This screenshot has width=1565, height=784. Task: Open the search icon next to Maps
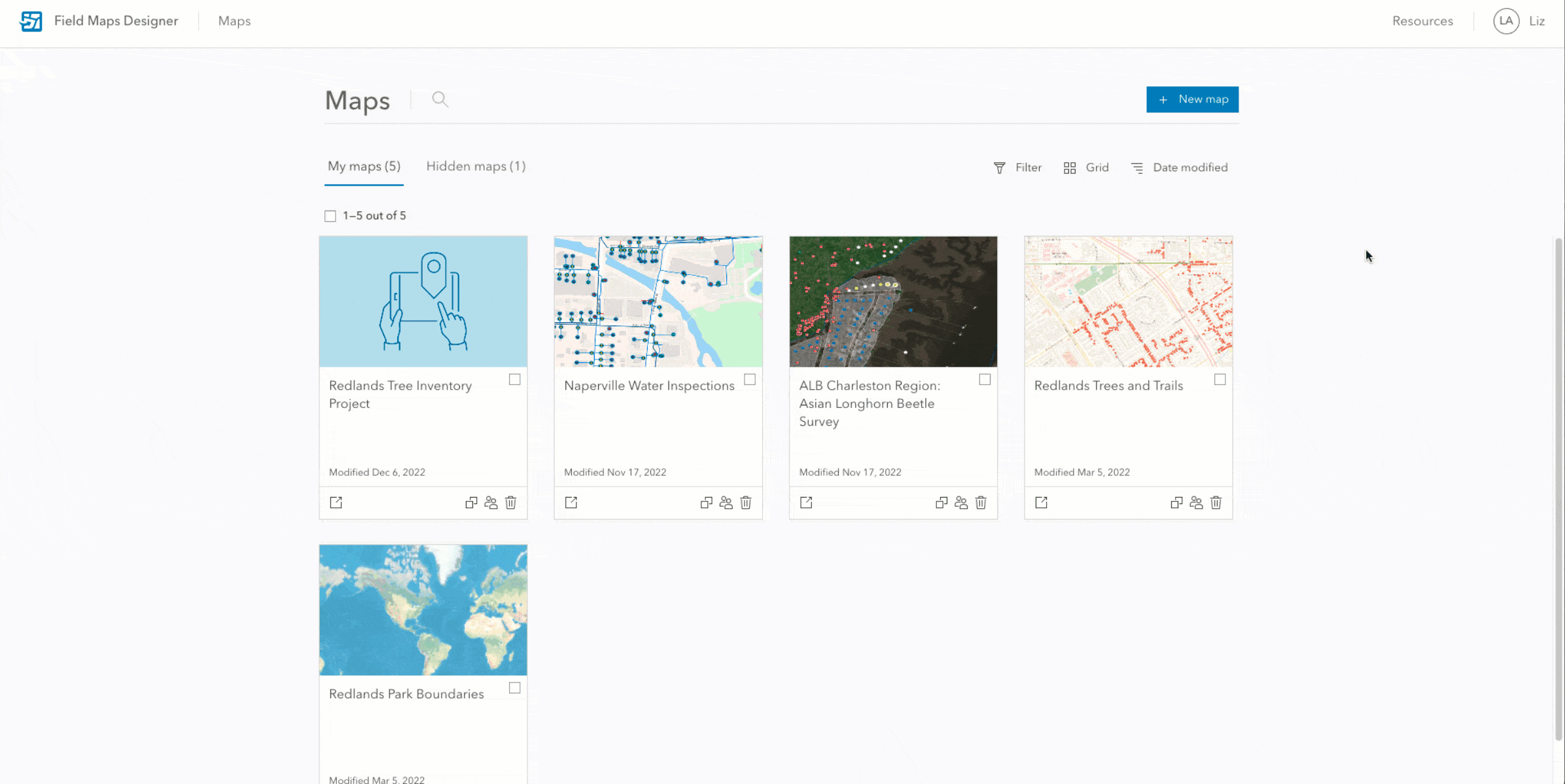click(439, 99)
